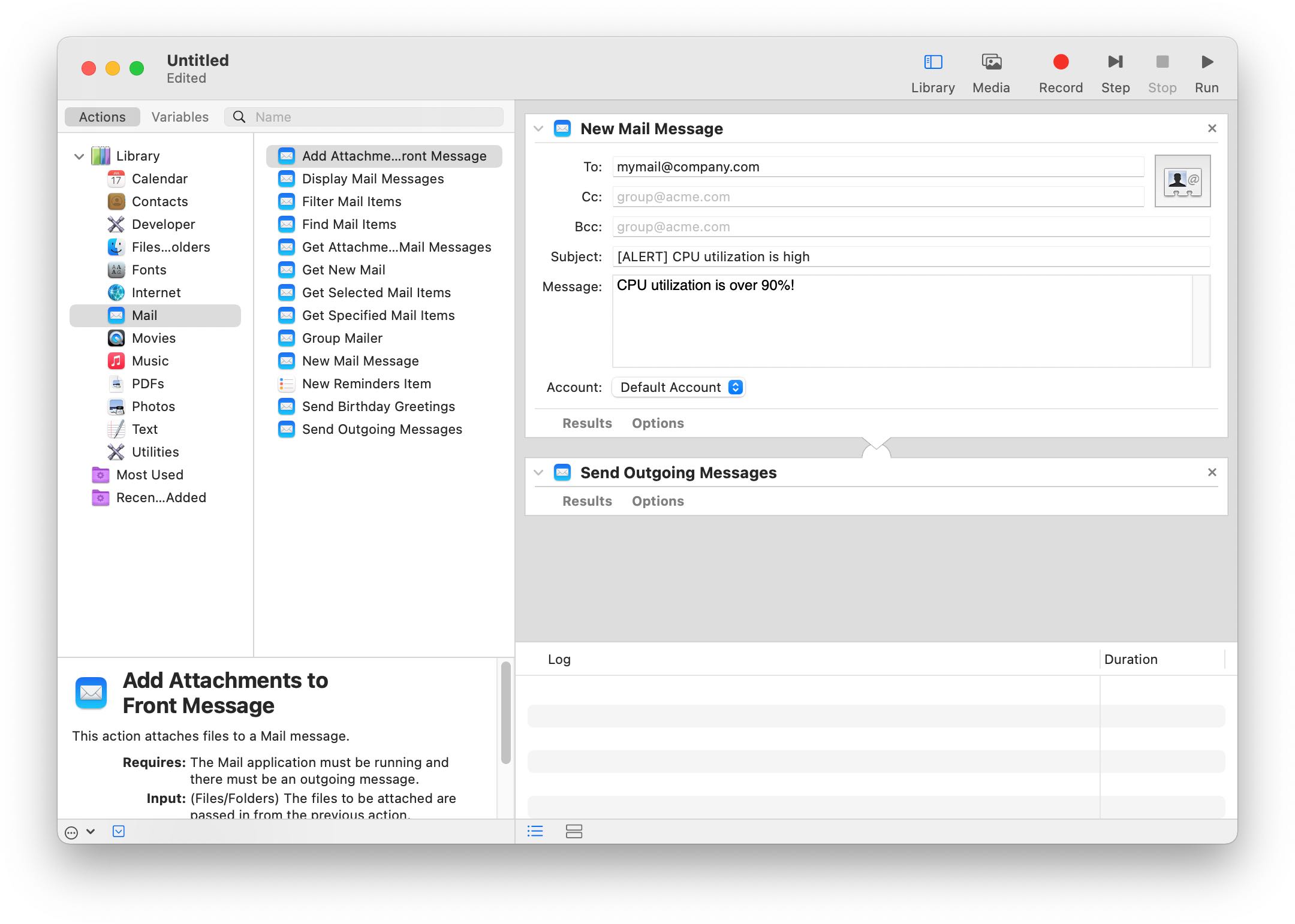Select Display Mail Messages action

[384, 179]
